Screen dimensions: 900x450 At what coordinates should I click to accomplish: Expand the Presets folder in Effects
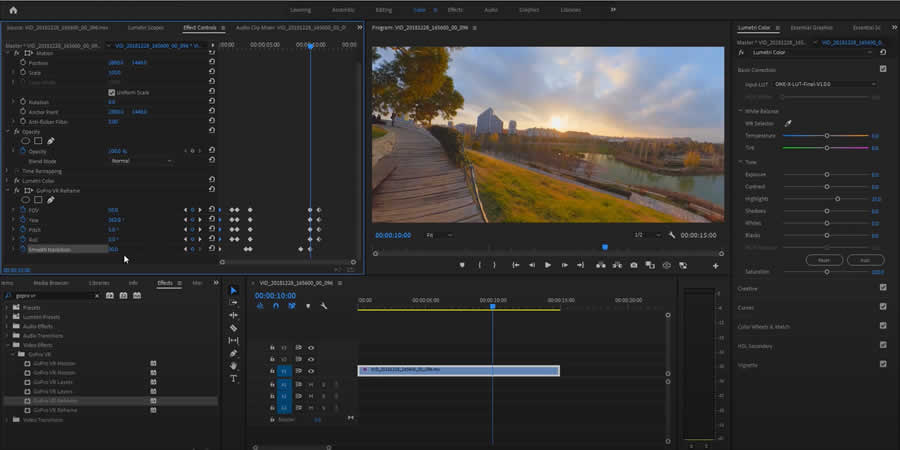(x=8, y=308)
